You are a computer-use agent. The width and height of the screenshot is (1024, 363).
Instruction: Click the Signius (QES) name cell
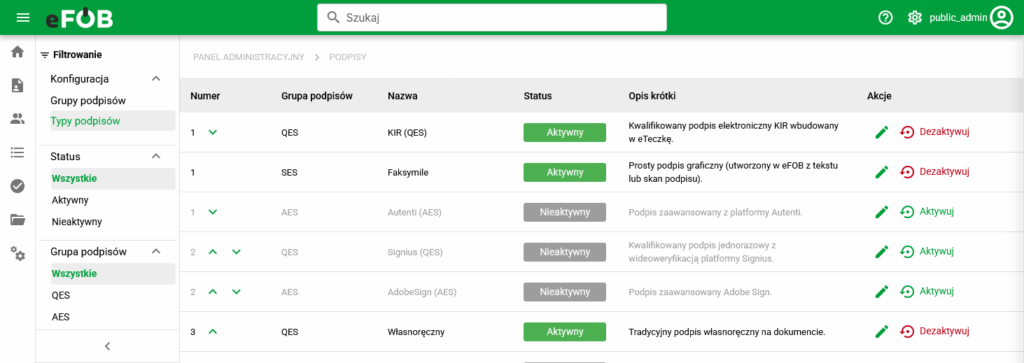(x=416, y=252)
